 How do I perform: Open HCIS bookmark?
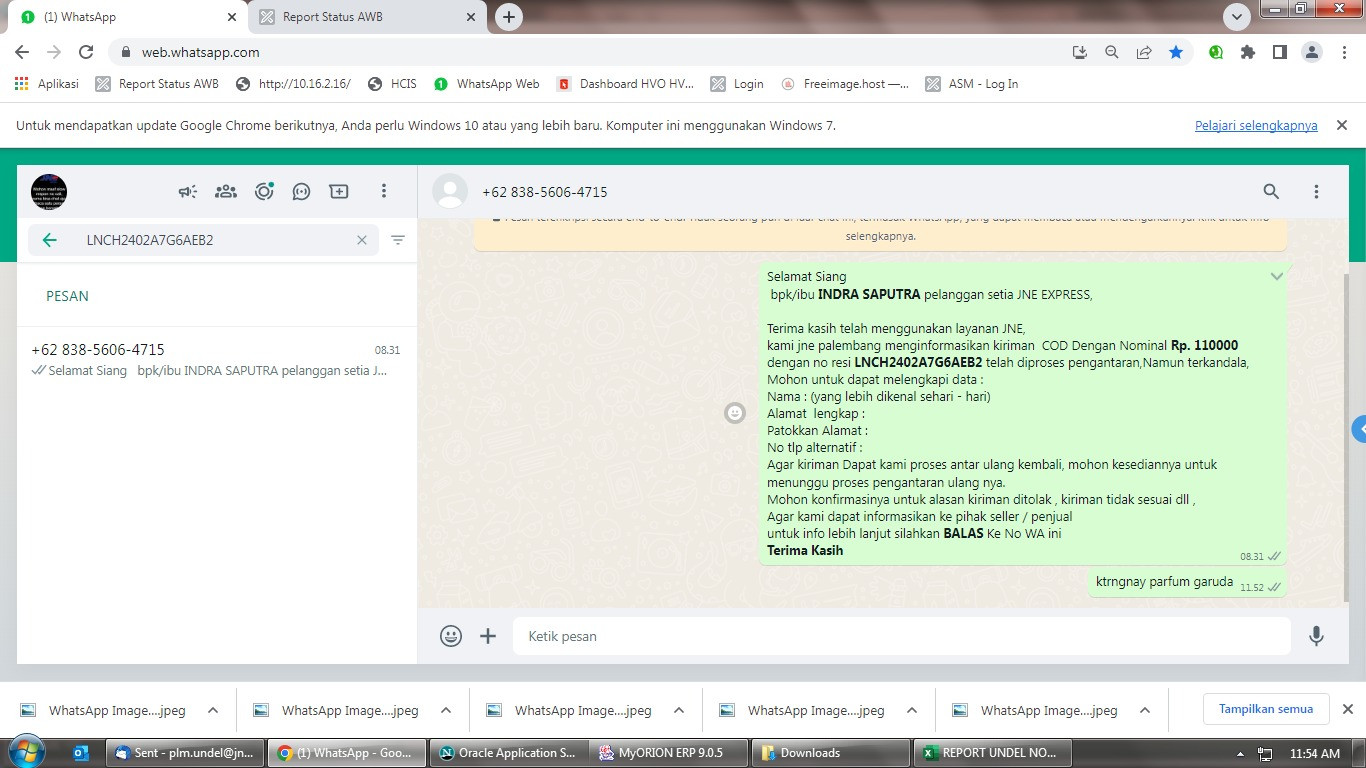tap(392, 84)
